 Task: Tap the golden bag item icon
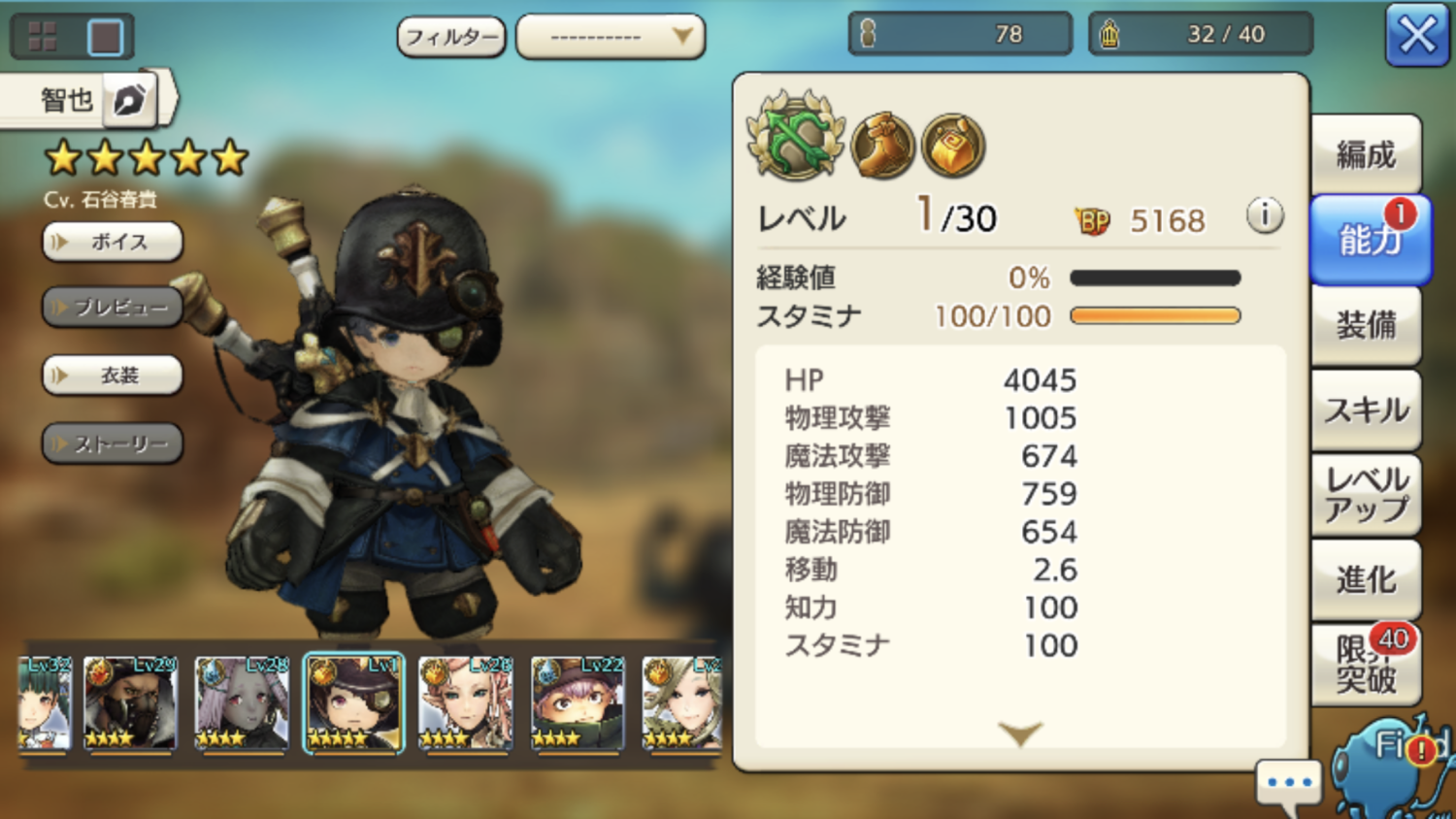[x=953, y=146]
